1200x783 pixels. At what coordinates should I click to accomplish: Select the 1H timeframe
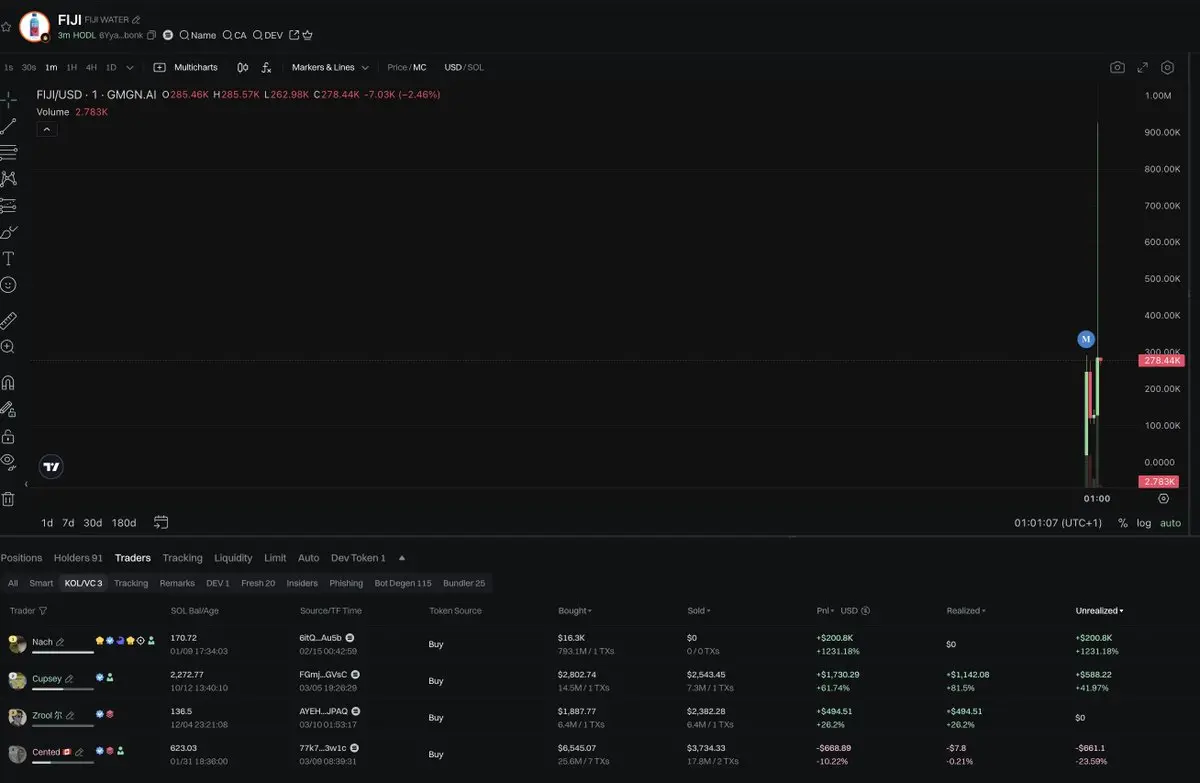pyautogui.click(x=71, y=67)
